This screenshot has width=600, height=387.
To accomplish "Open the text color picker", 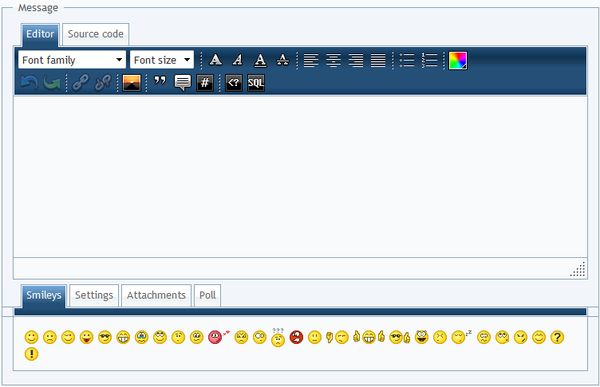I will (458, 60).
